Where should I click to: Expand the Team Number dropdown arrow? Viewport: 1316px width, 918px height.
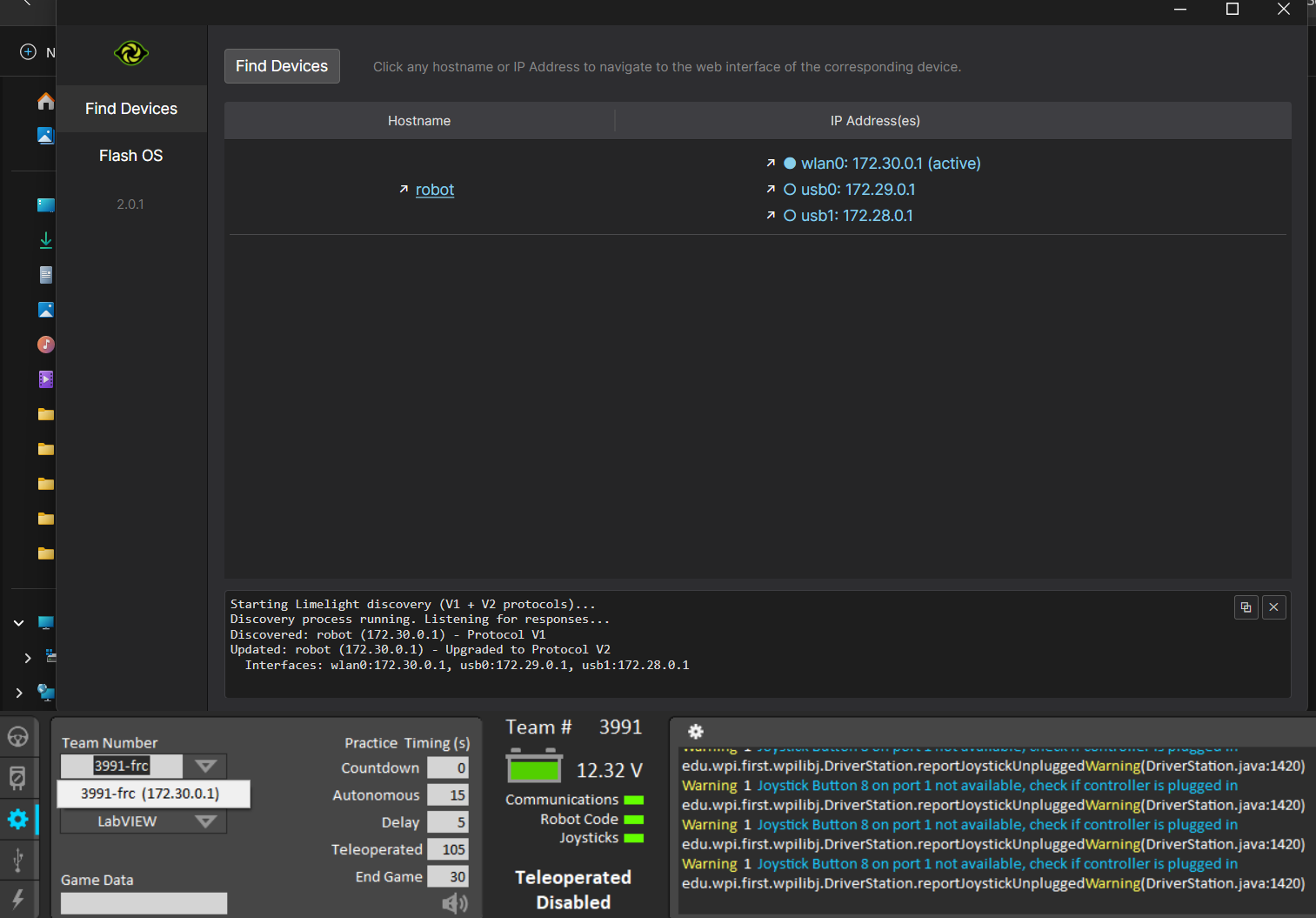pyautogui.click(x=205, y=766)
